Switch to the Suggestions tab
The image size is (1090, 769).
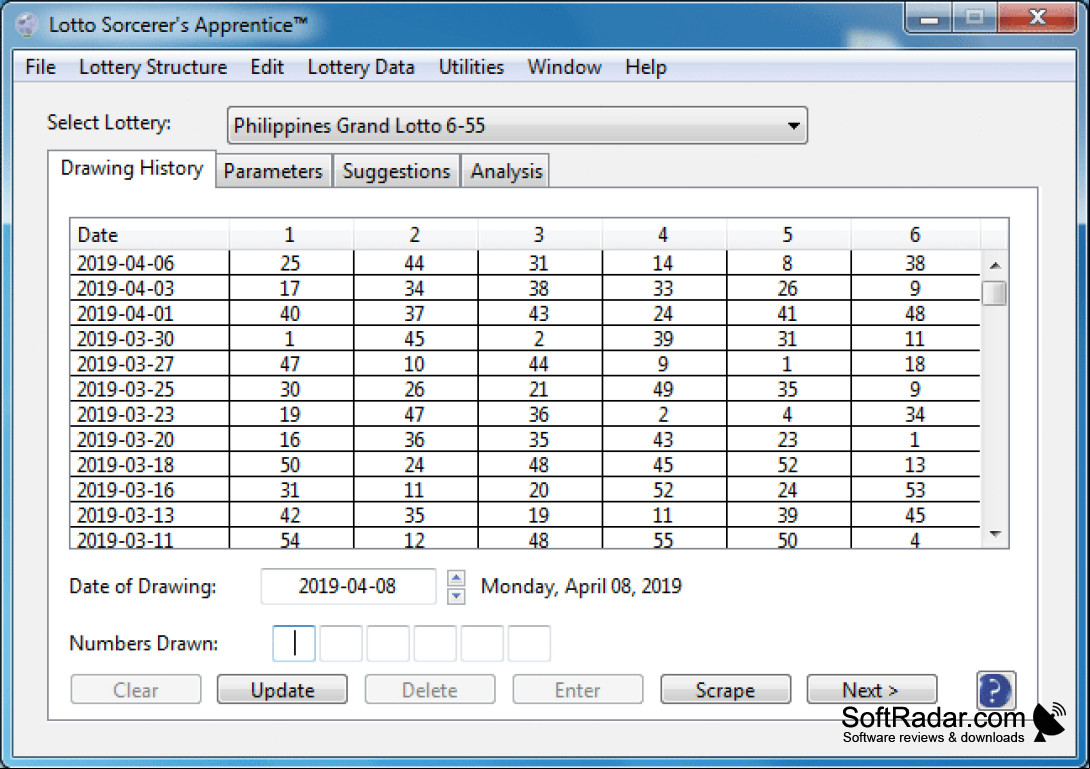tap(396, 171)
